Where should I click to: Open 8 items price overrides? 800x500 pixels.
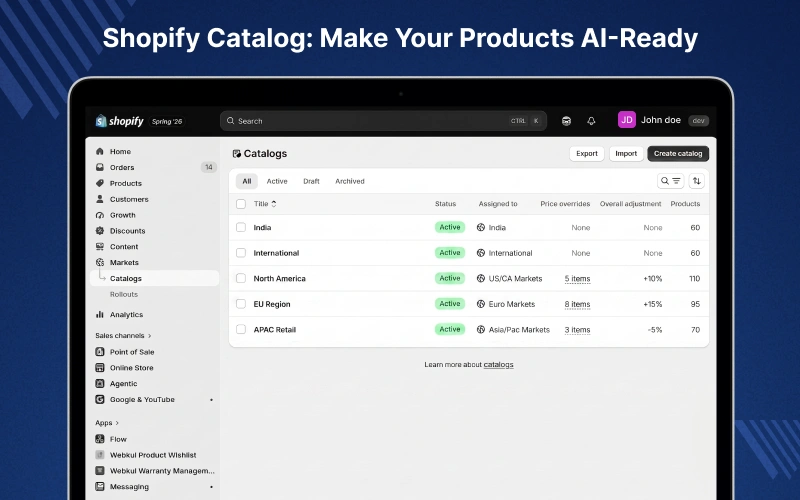tap(577, 304)
